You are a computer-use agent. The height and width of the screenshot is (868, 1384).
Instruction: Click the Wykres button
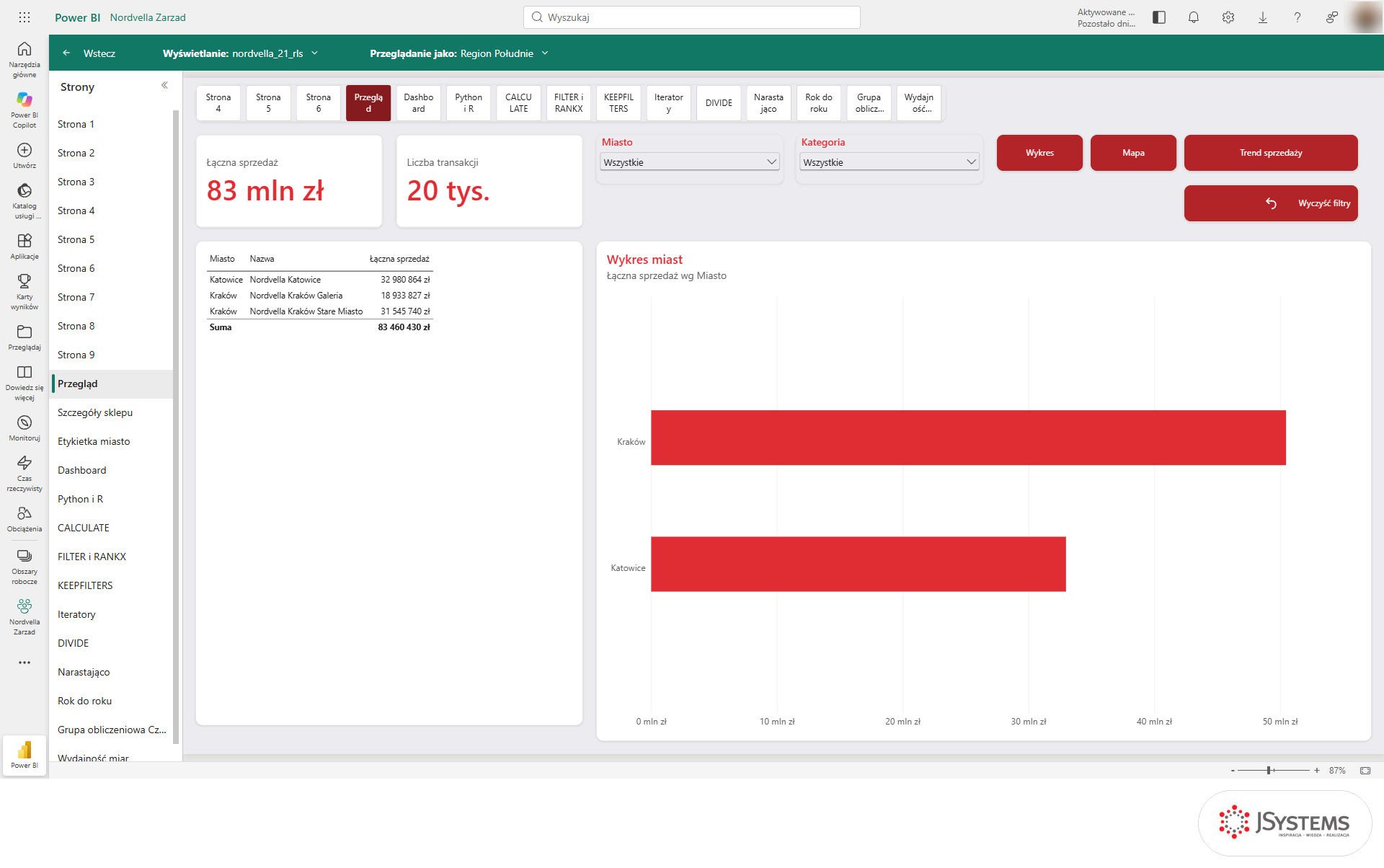click(1039, 153)
